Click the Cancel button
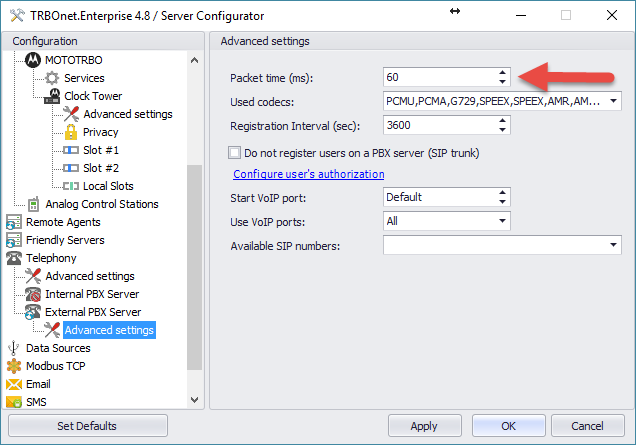 [x=587, y=426]
